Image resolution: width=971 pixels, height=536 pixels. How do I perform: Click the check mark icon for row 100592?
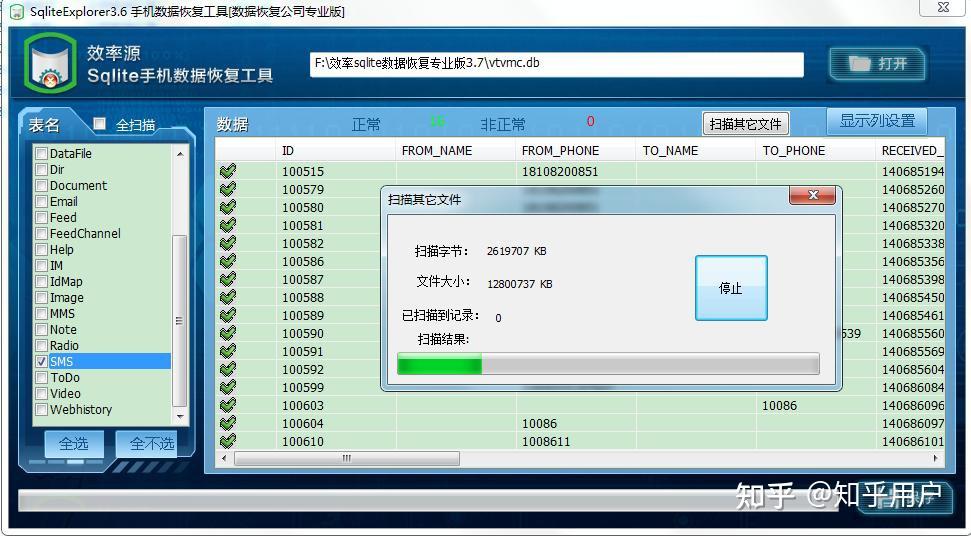point(228,368)
